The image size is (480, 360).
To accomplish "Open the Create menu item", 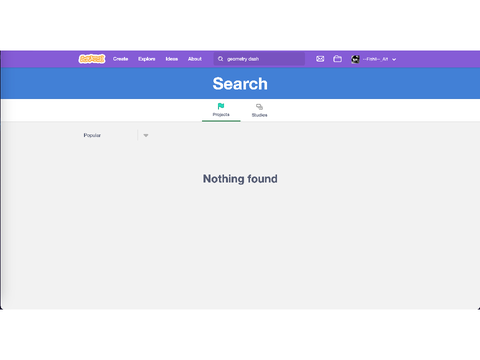I will click(x=120, y=59).
